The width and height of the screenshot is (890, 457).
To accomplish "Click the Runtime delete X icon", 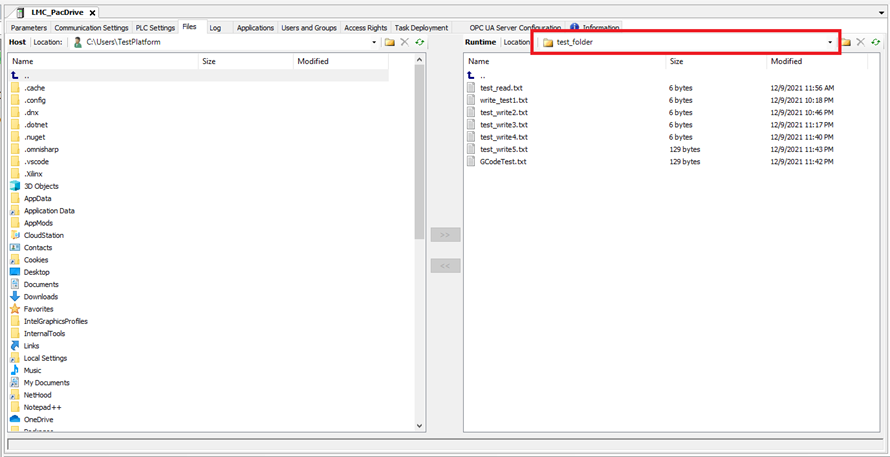I will point(860,42).
